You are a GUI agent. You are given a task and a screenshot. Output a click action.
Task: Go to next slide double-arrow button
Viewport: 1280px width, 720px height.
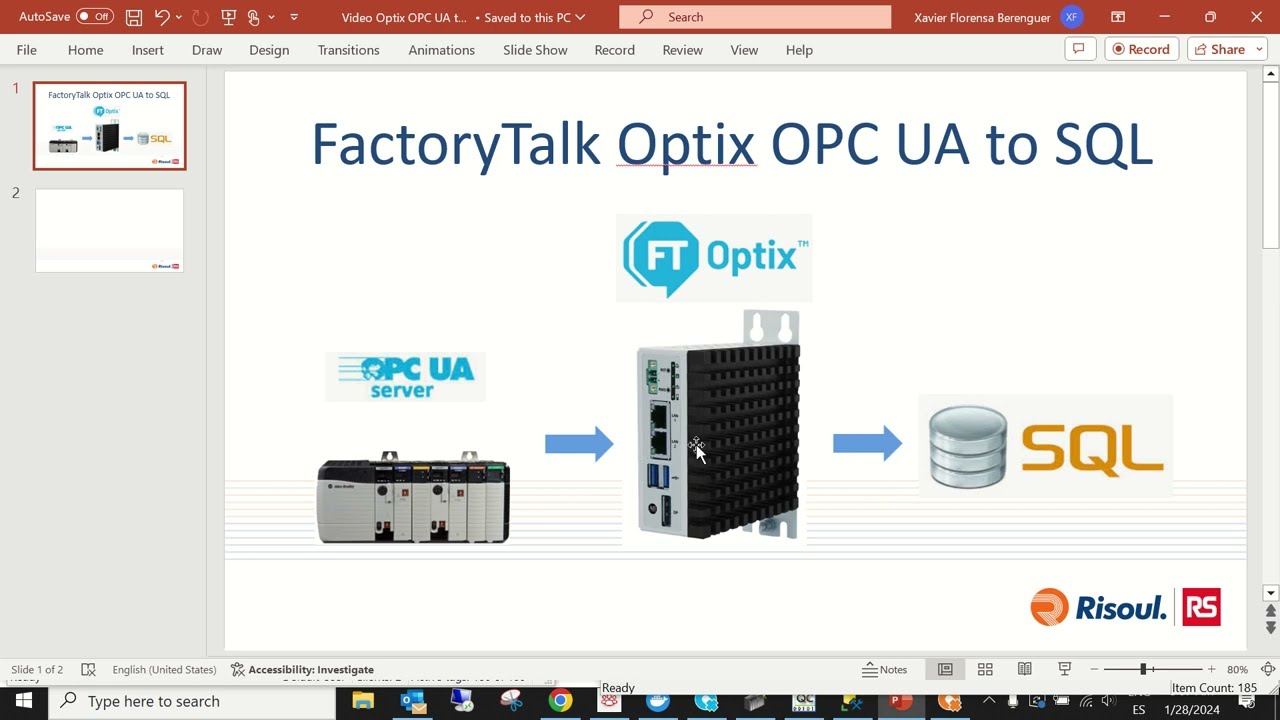(1271, 628)
